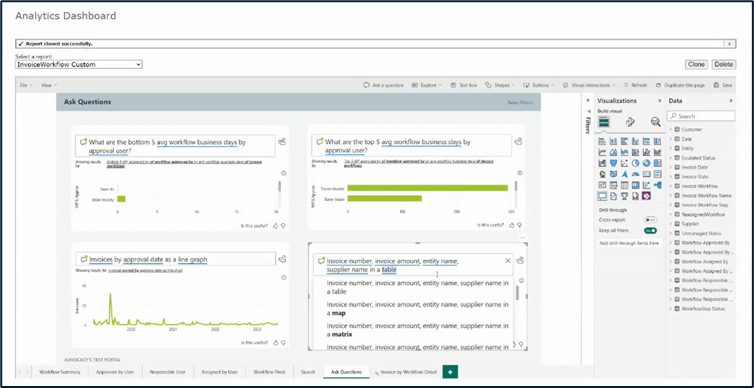Dismiss the Report cloned successfully message
The image size is (754, 388).
pos(729,44)
